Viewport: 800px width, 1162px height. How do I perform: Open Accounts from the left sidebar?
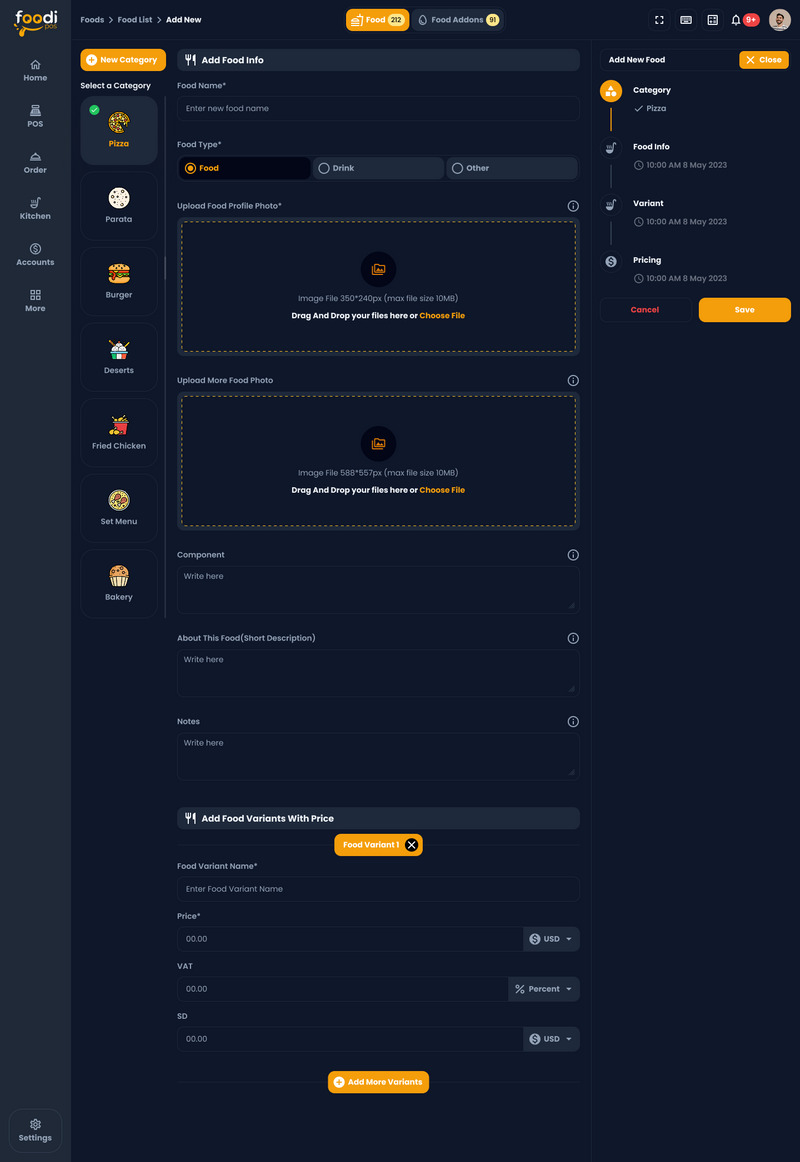[x=34, y=254]
